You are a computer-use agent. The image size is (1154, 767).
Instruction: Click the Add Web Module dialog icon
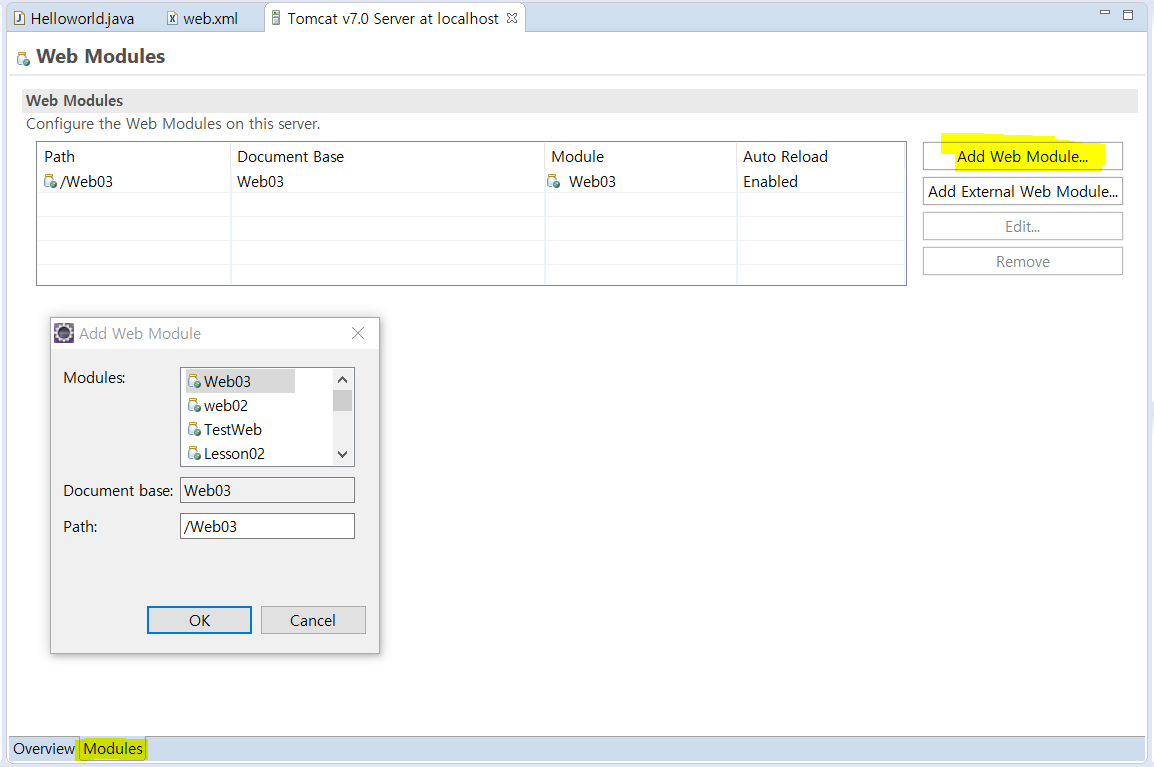point(64,333)
